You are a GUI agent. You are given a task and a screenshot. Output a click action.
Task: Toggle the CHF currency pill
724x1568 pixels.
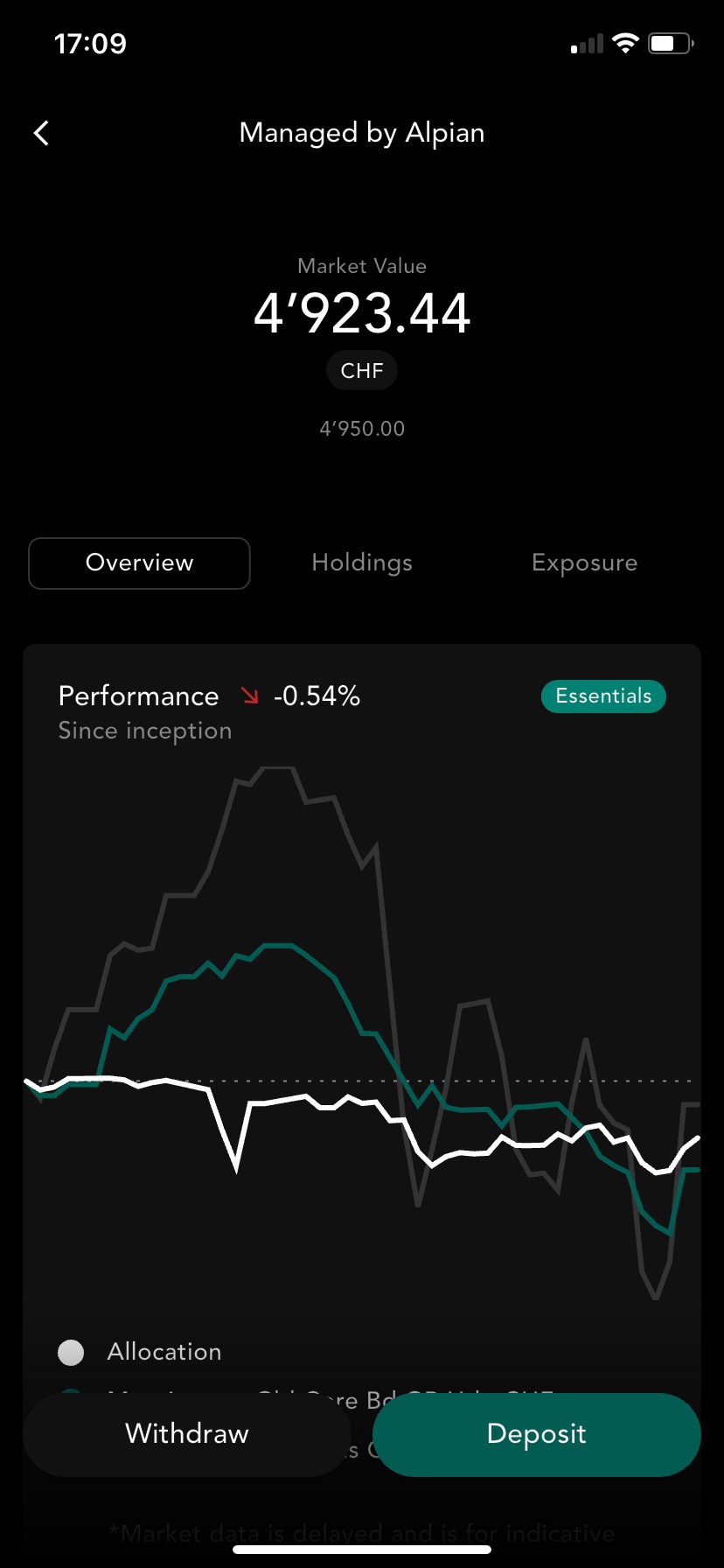362,371
